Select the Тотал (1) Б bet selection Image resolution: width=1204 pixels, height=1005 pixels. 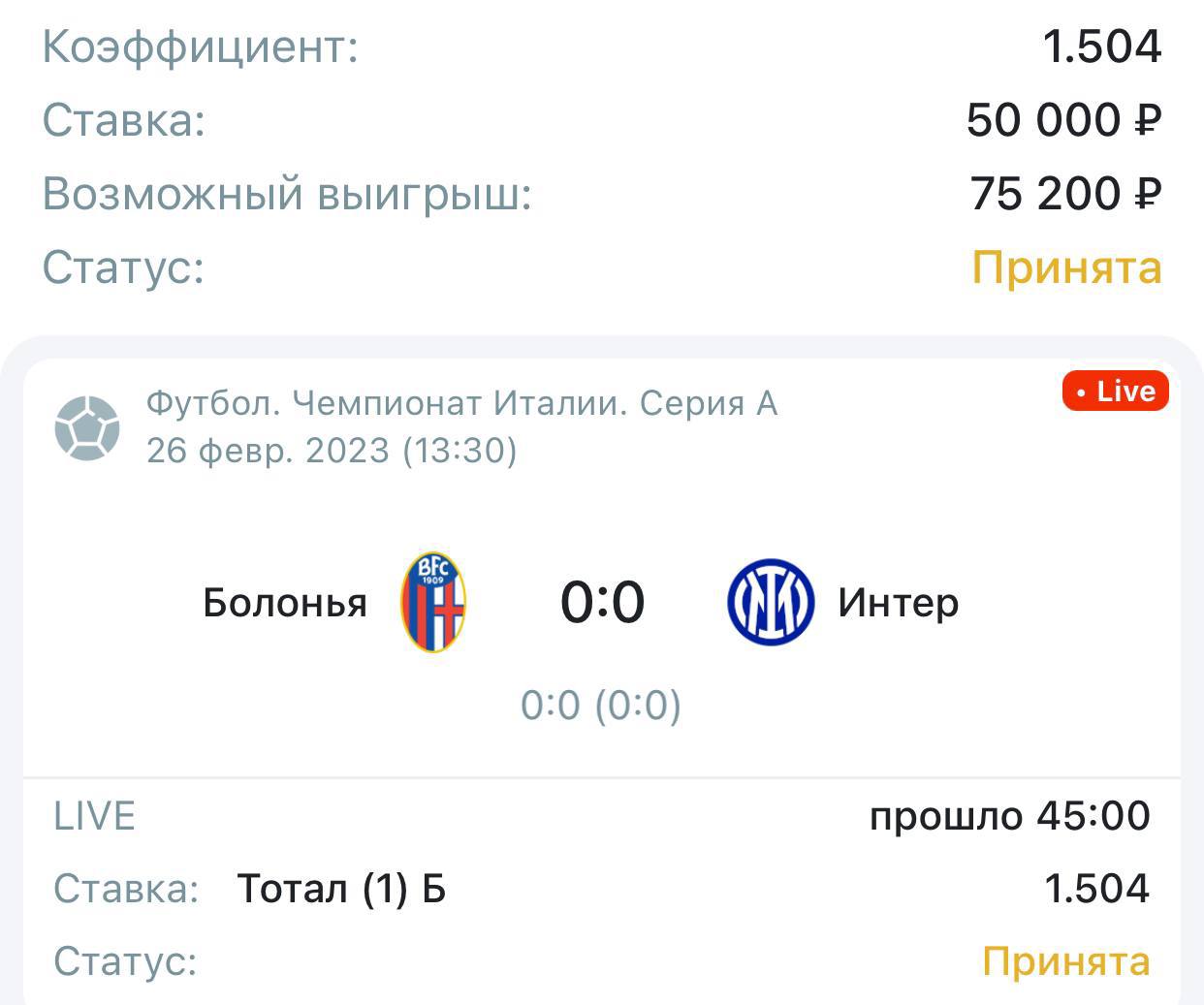pos(341,889)
